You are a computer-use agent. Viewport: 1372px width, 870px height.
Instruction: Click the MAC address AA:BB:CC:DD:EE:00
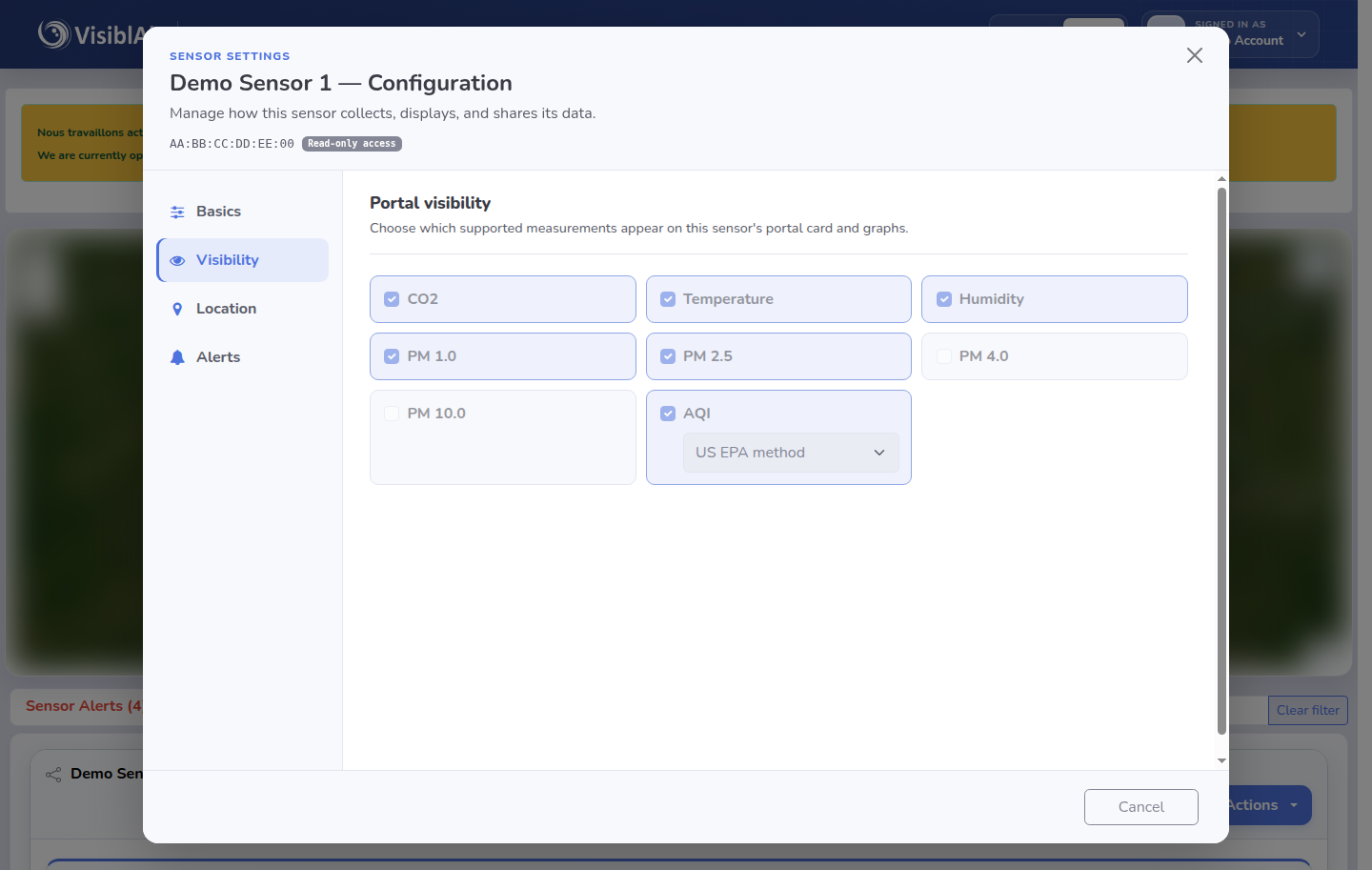coord(232,144)
